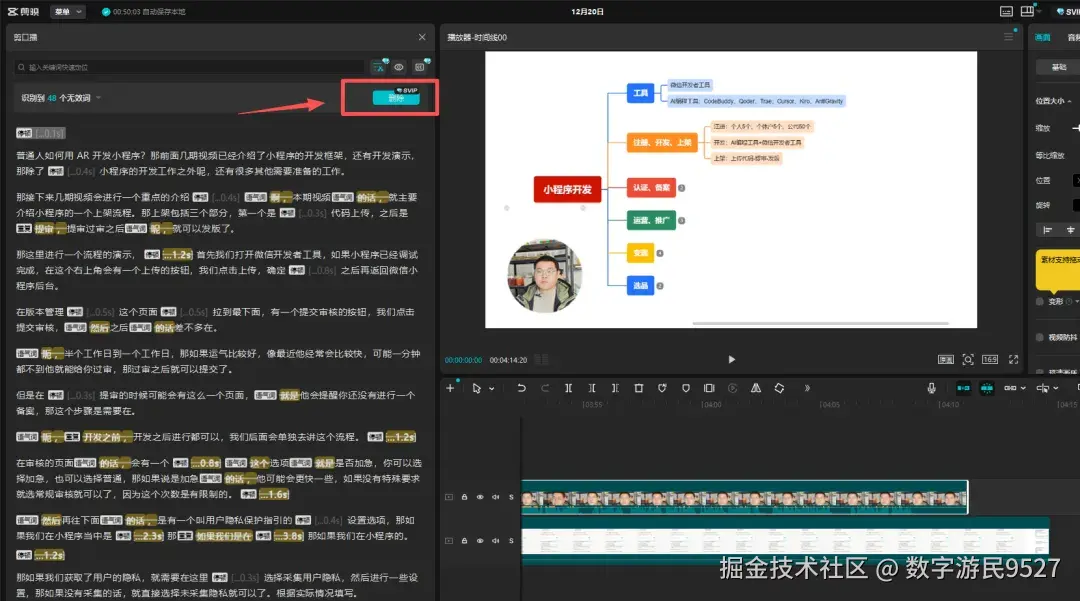This screenshot has height=601, width=1080.
Task: Click the filler-word removal icon beside search
Action: (380, 67)
